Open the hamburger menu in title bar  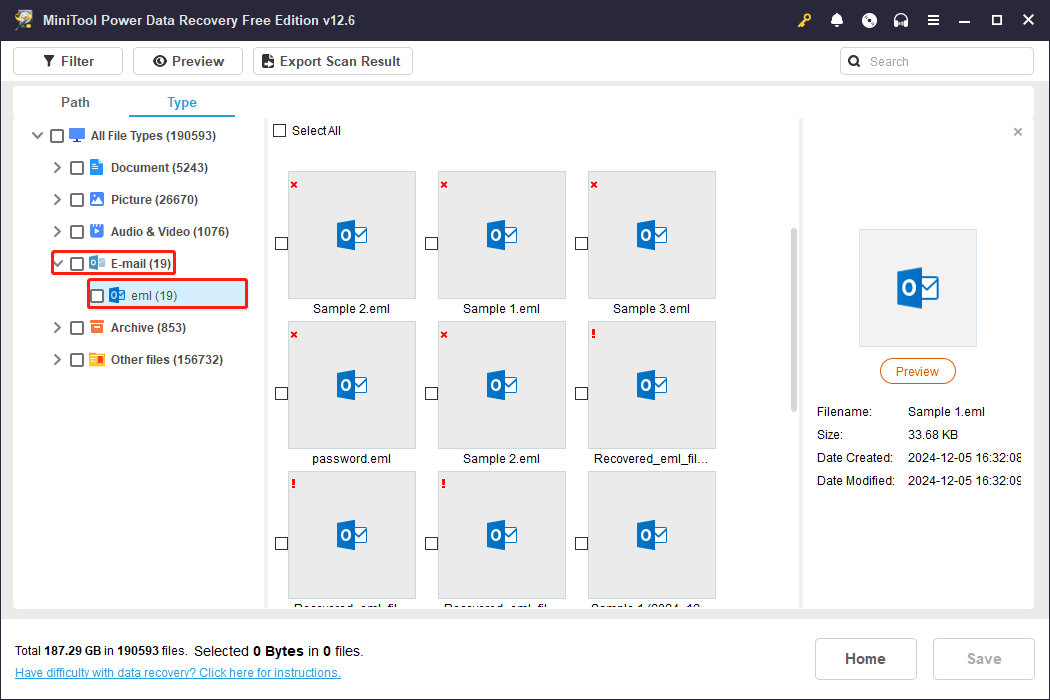[933, 19]
